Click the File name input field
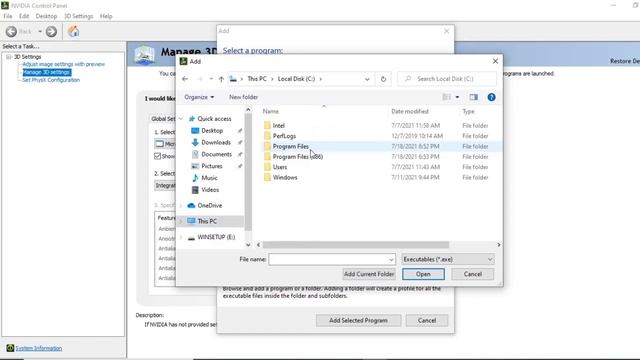The width and height of the screenshot is (640, 360). 332,260
